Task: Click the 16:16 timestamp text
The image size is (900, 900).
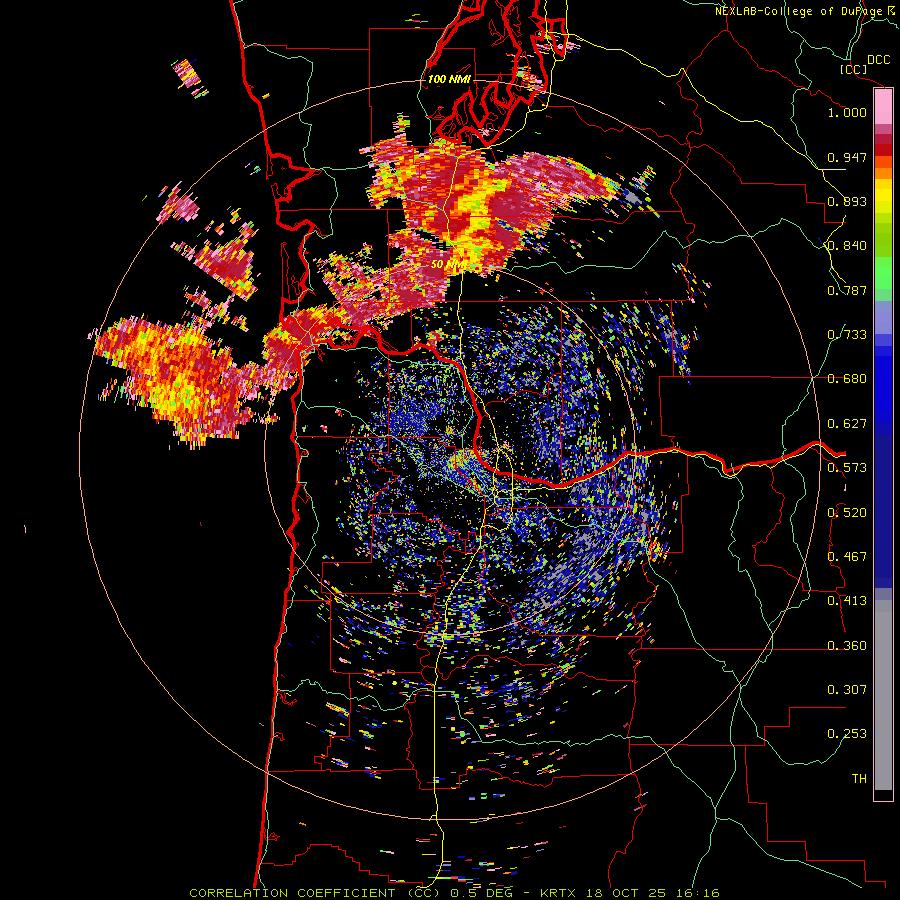Action: point(697,893)
